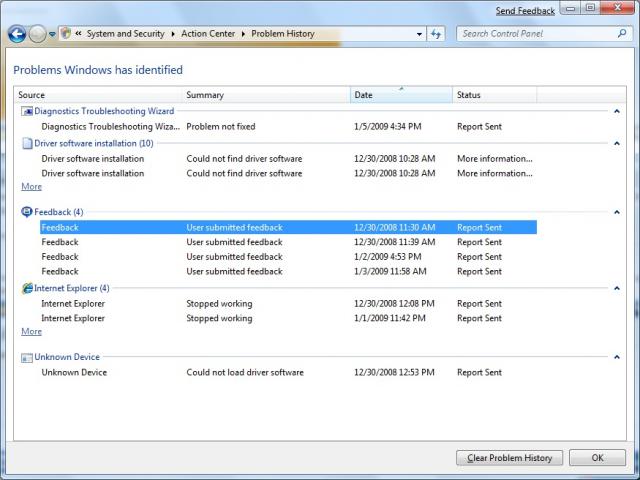
Task: Click Report Sent for Diagnostics Troubleshooting Wizard
Action: point(479,127)
